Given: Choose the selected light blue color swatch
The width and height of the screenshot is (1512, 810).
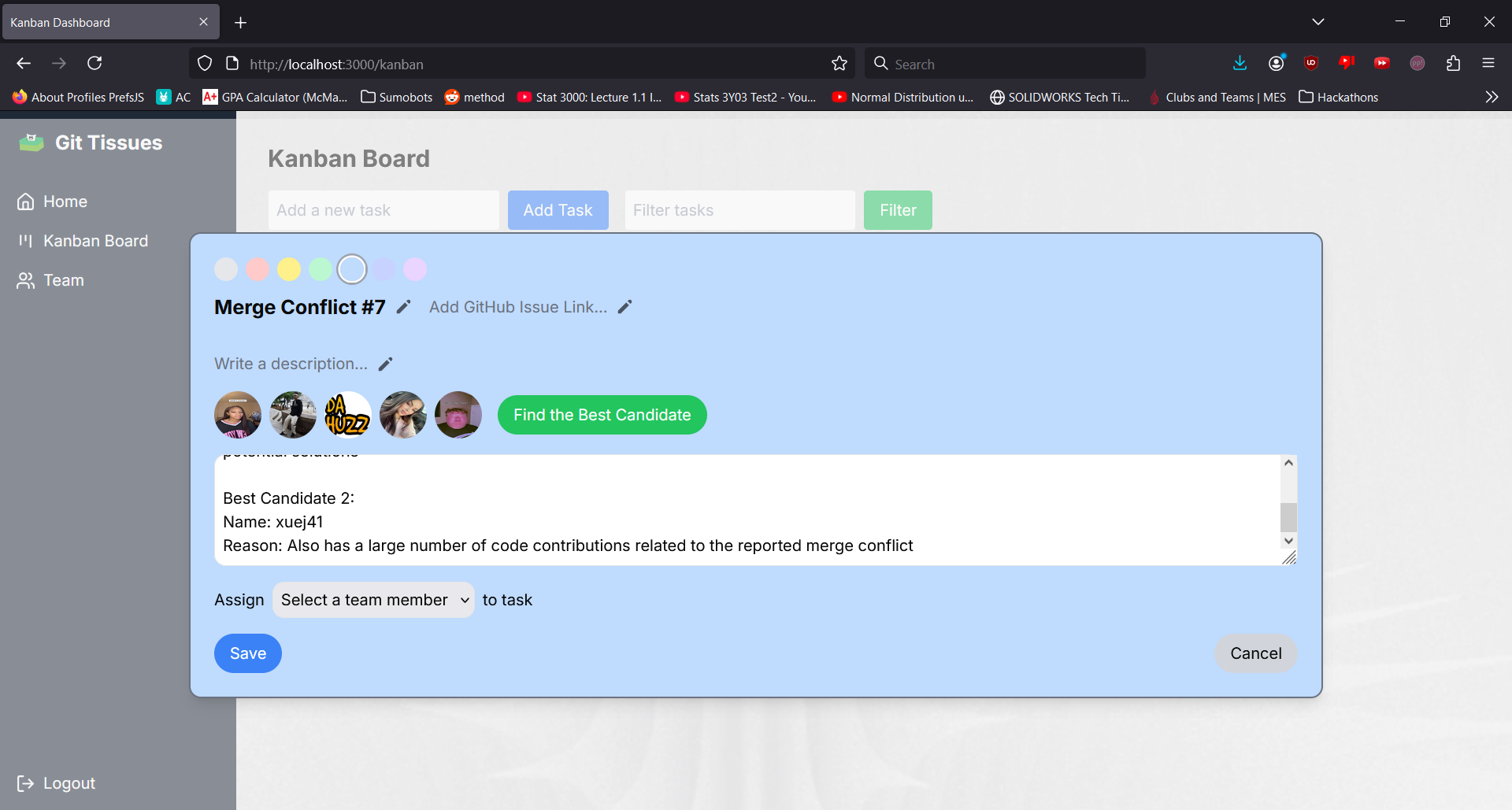Looking at the screenshot, I should coord(352,269).
